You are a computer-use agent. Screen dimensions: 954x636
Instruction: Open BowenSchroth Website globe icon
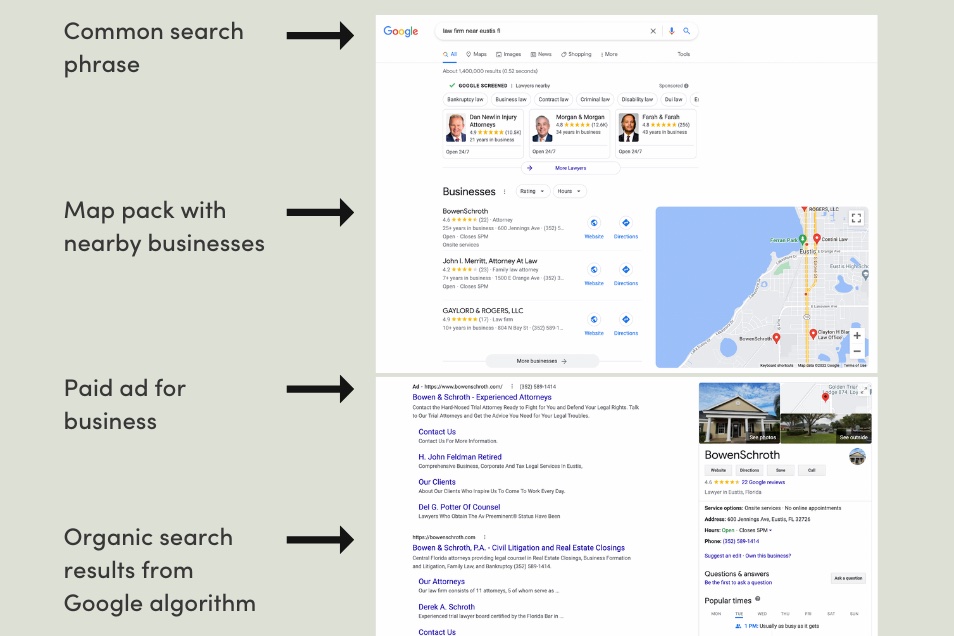(594, 223)
